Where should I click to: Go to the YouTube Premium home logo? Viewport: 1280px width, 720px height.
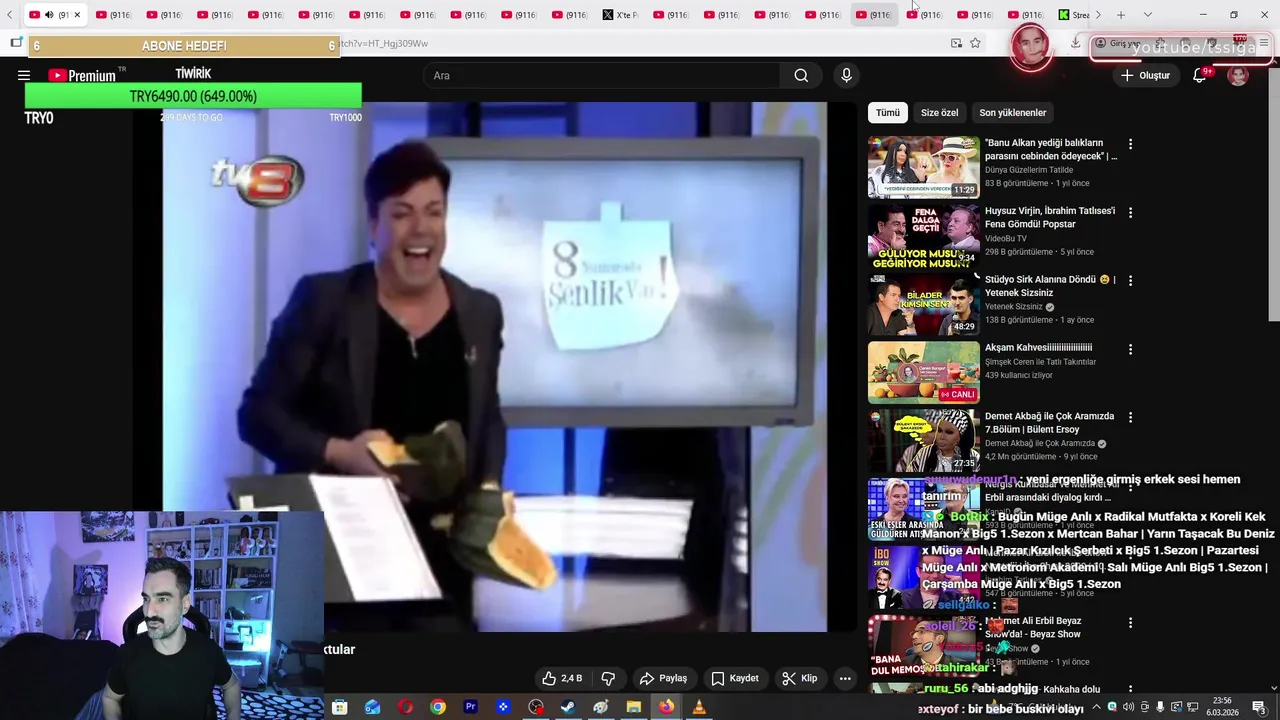82,75
